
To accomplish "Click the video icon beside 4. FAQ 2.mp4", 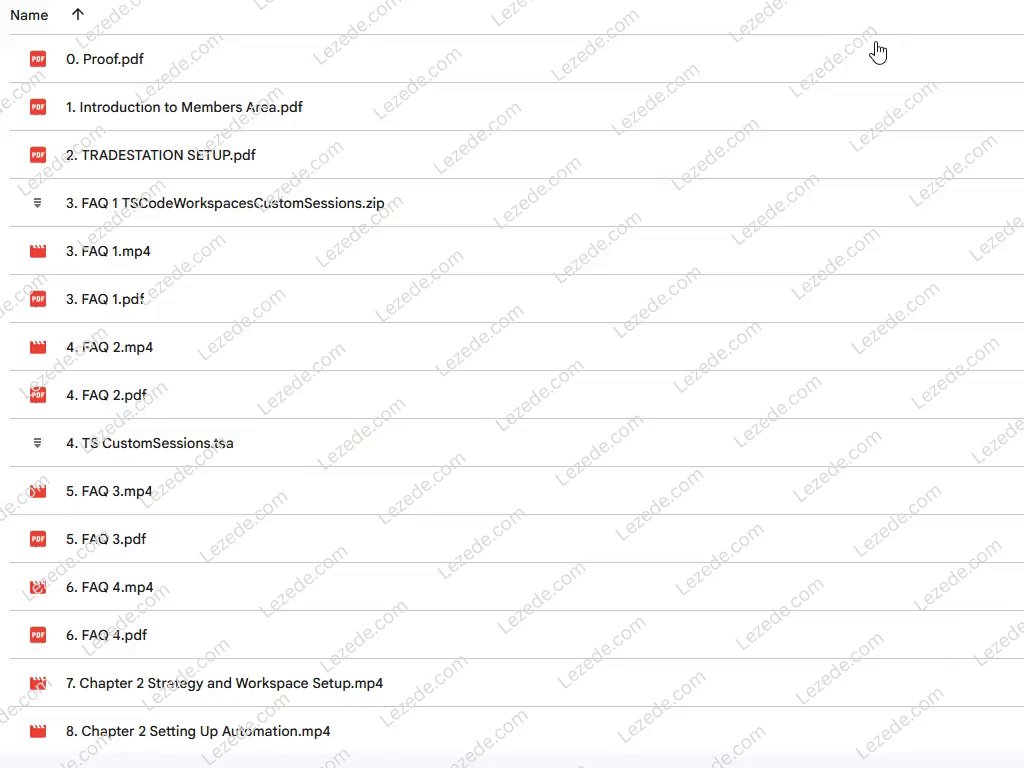I will [38, 347].
